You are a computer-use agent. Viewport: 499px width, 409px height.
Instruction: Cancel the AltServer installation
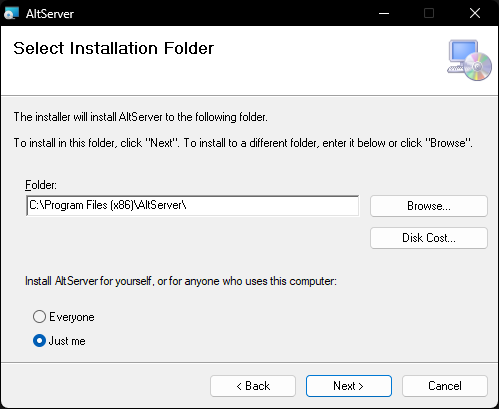[445, 386]
